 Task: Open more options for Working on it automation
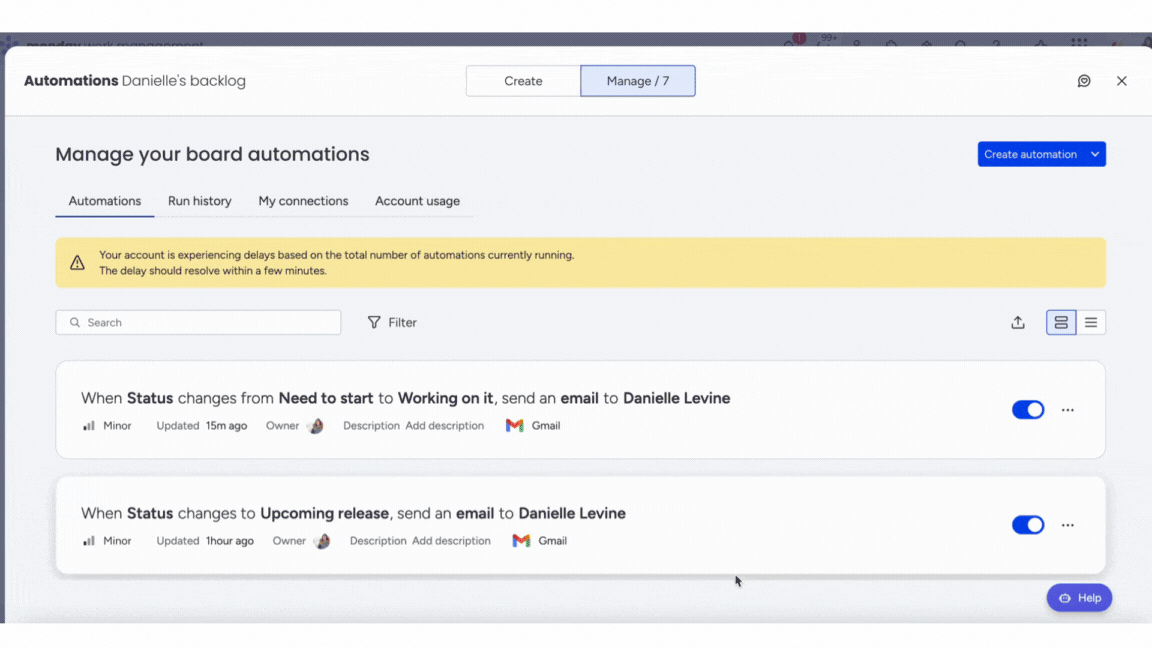tap(1068, 410)
